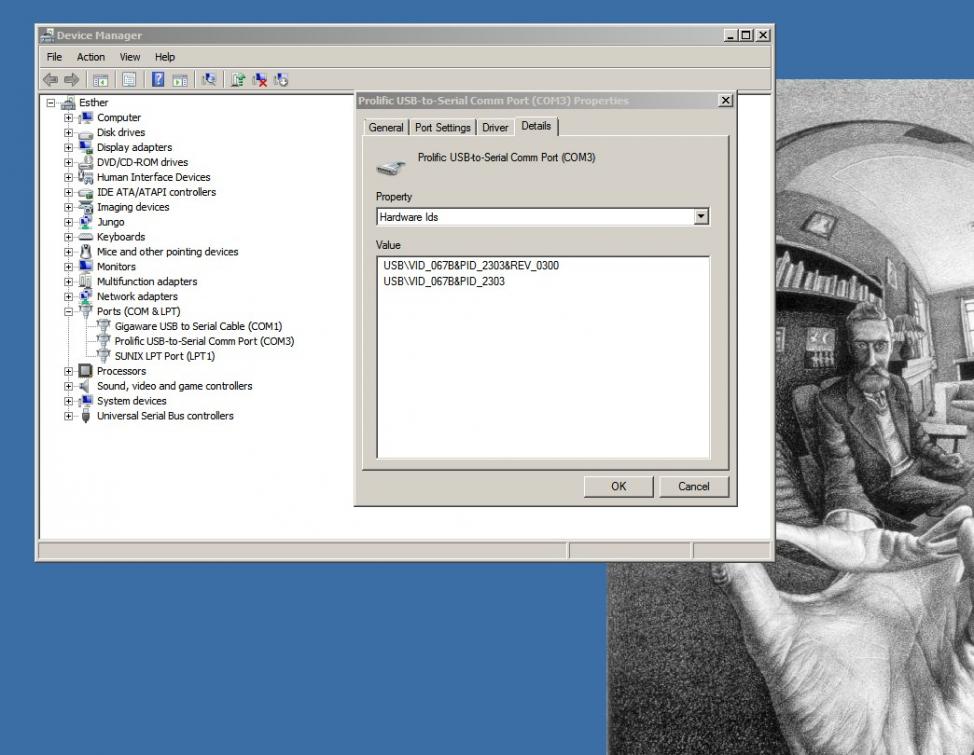Scan for hardware changes via toolbar icon
This screenshot has width=974, height=755.
209,80
